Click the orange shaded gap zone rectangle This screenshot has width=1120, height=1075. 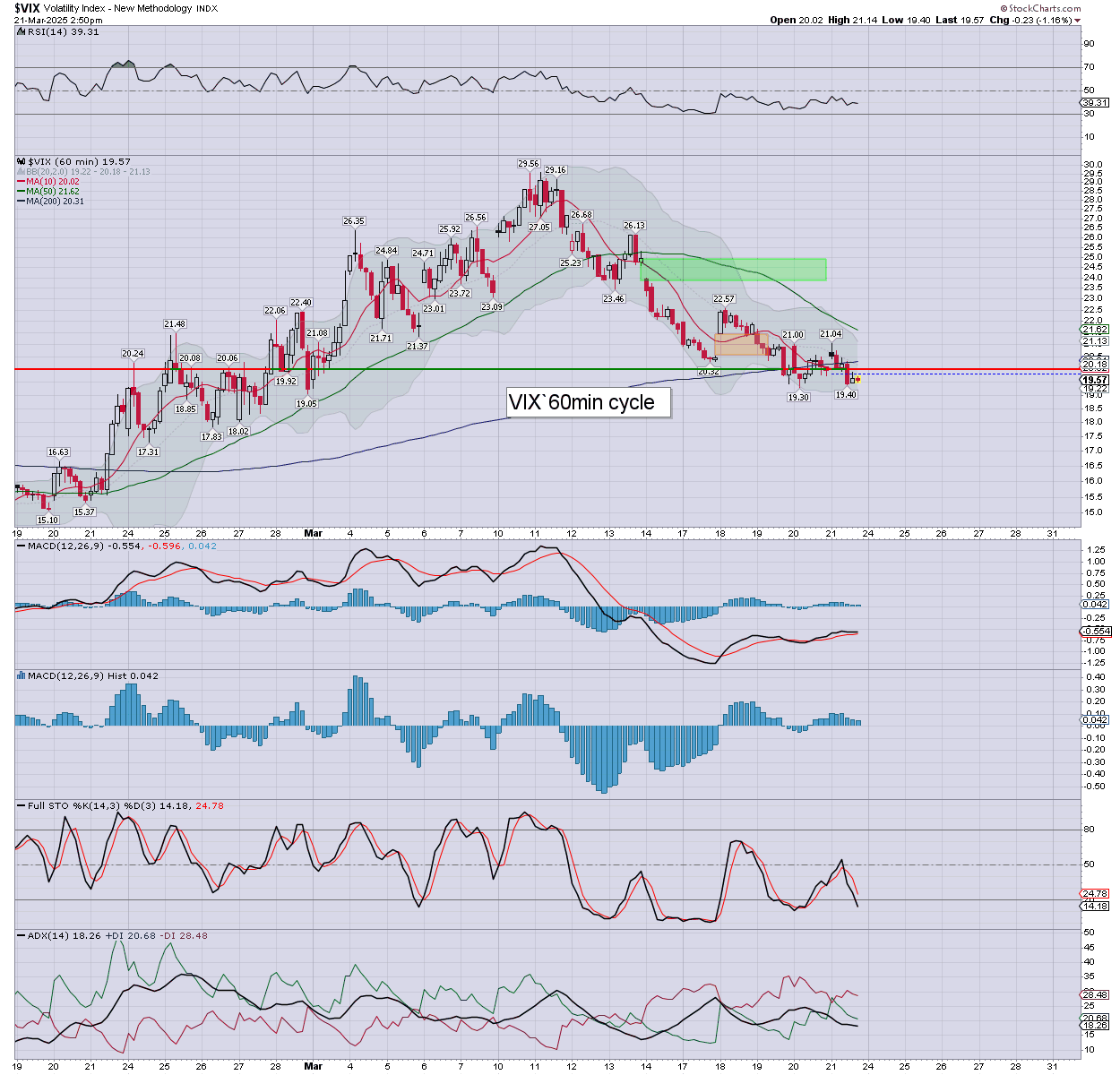pos(741,344)
